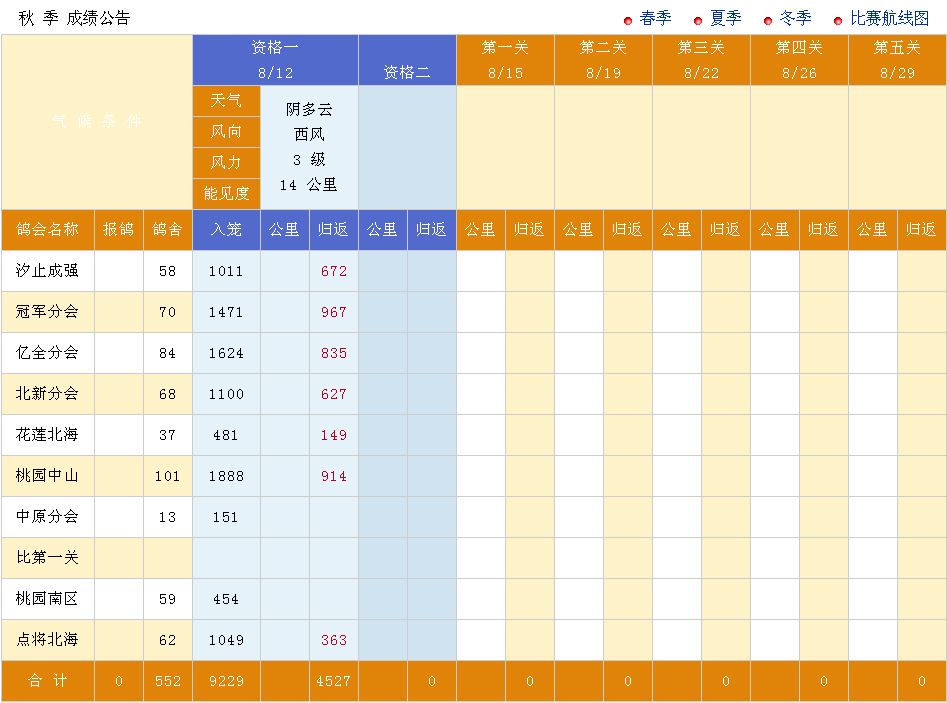Click the 点将北海 club name

click(47, 640)
